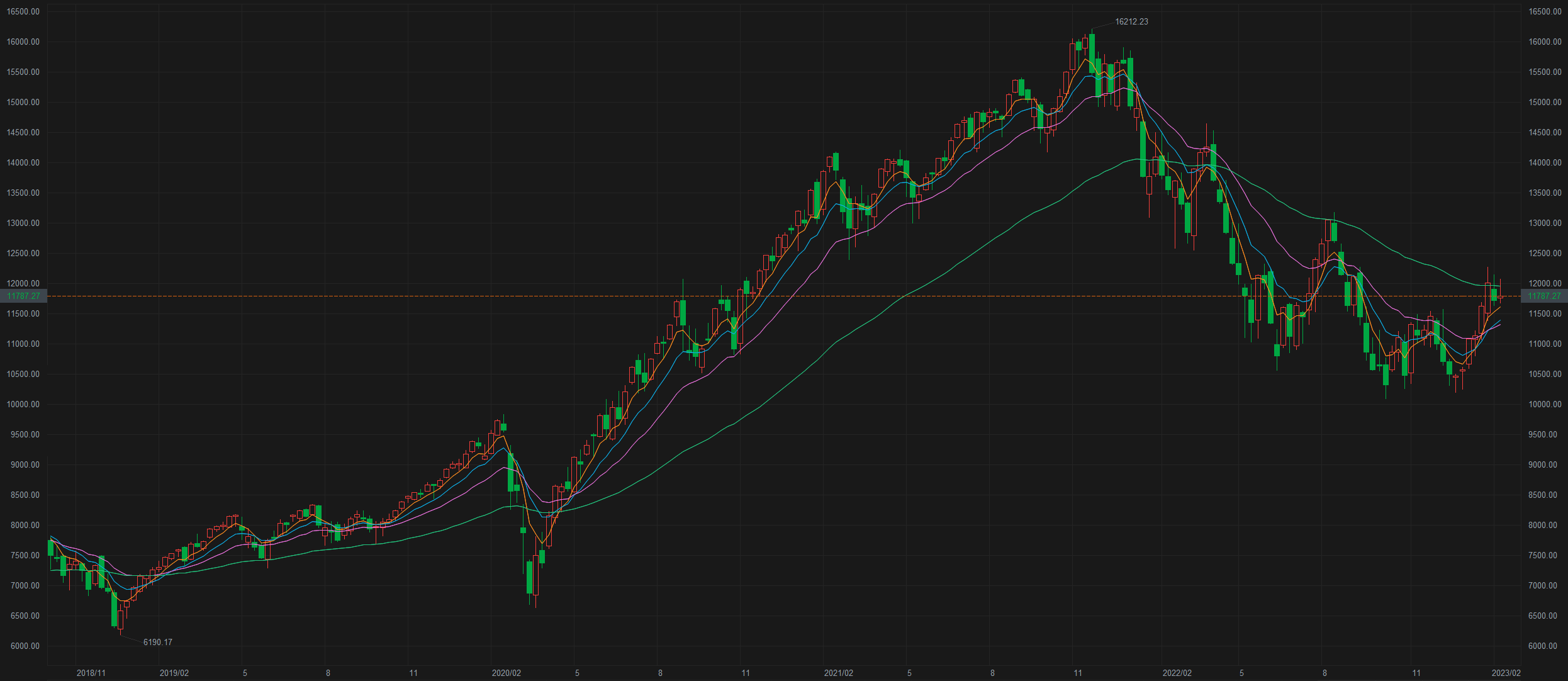Click 14000.00 on the left price axis
Viewport: 1568px width, 681px height.
point(23,162)
